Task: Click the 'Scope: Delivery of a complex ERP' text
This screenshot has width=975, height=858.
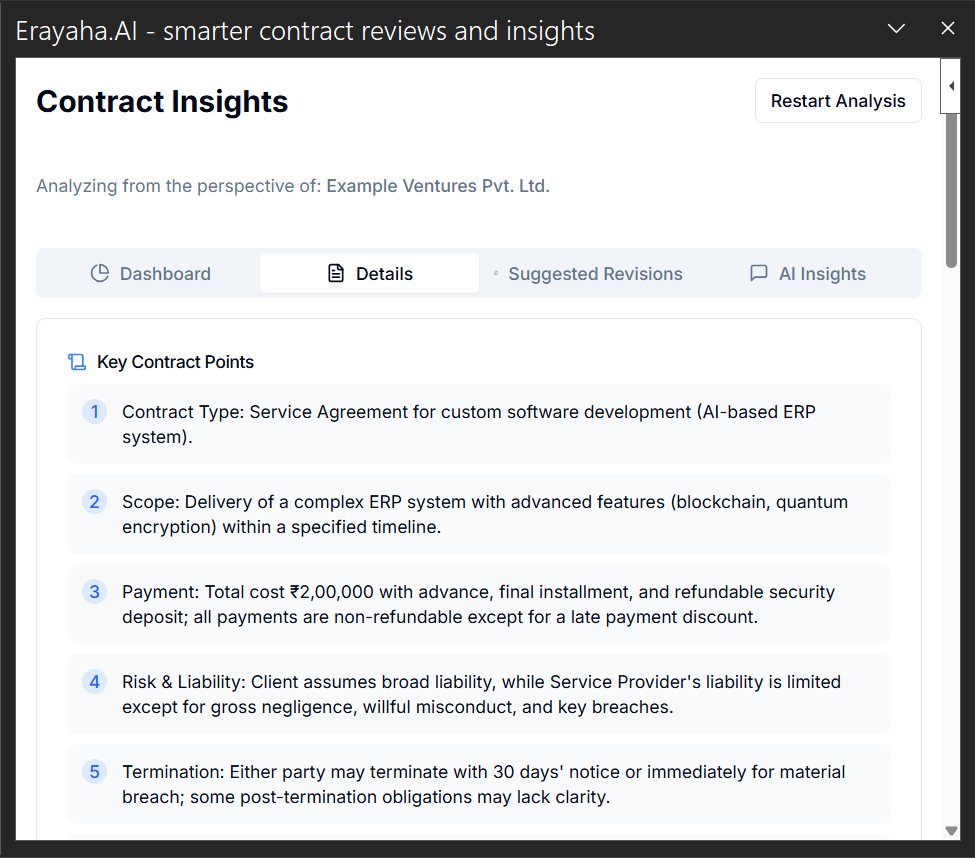Action: coord(485,514)
